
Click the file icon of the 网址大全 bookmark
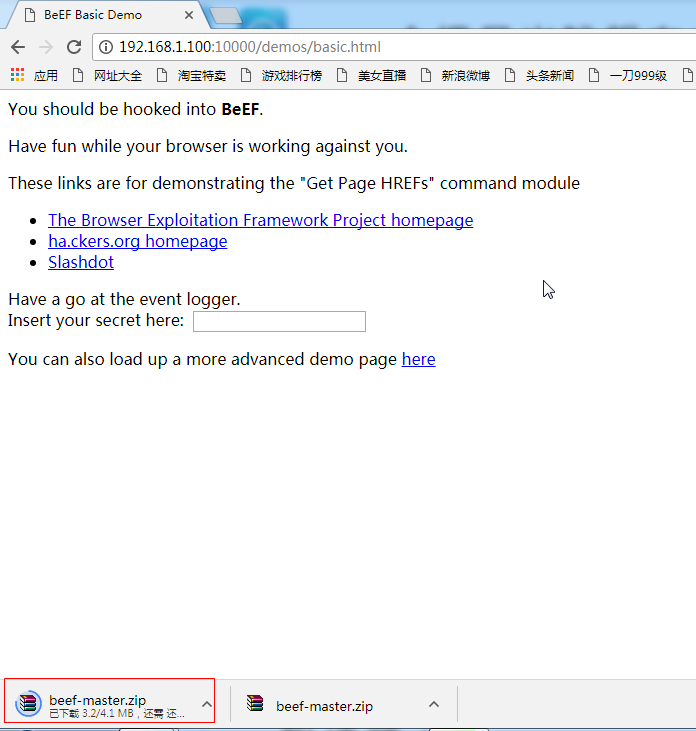[78, 75]
